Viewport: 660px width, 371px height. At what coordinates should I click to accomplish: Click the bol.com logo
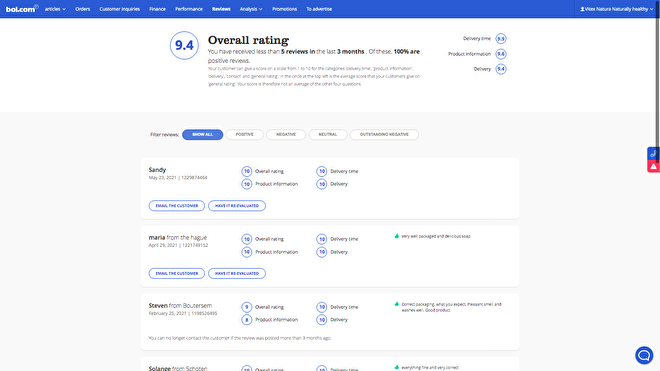(21, 9)
